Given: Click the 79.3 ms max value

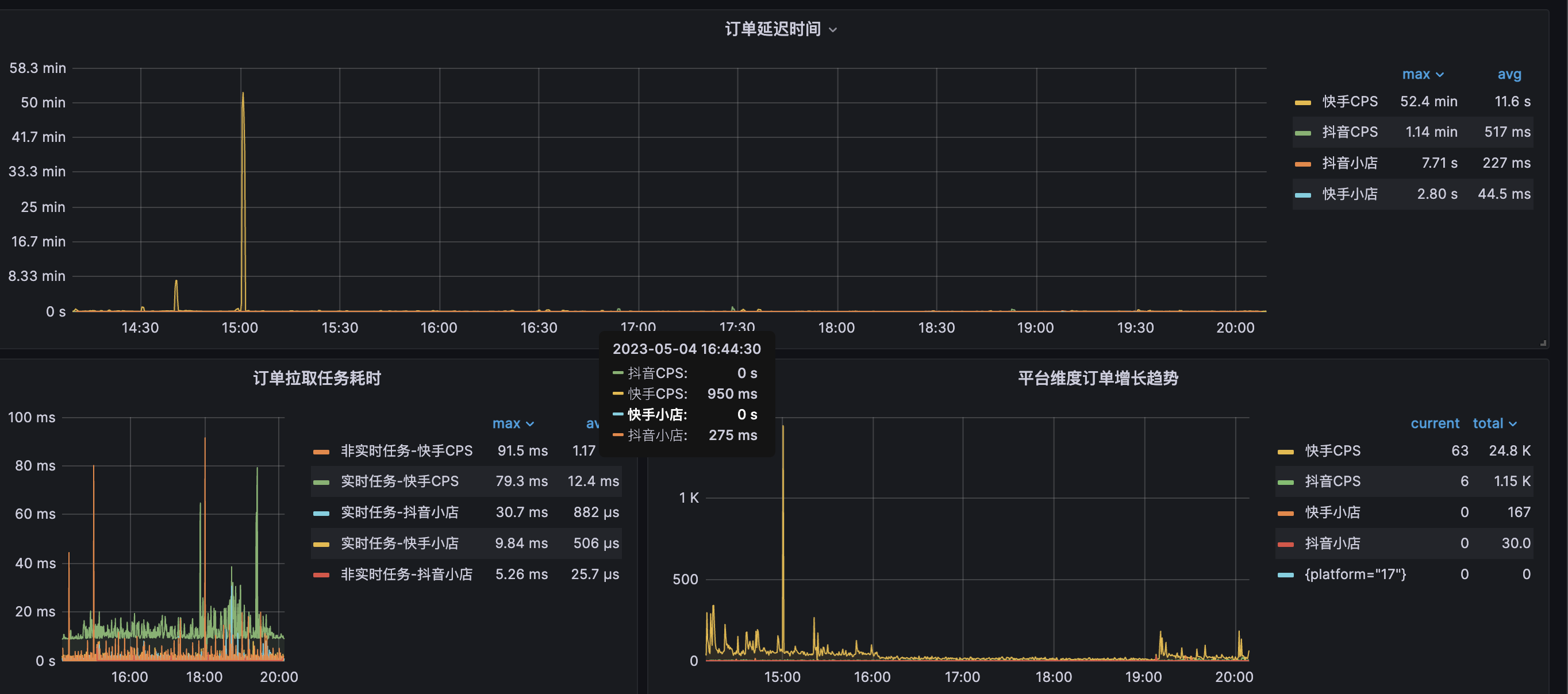Looking at the screenshot, I should pos(521,481).
